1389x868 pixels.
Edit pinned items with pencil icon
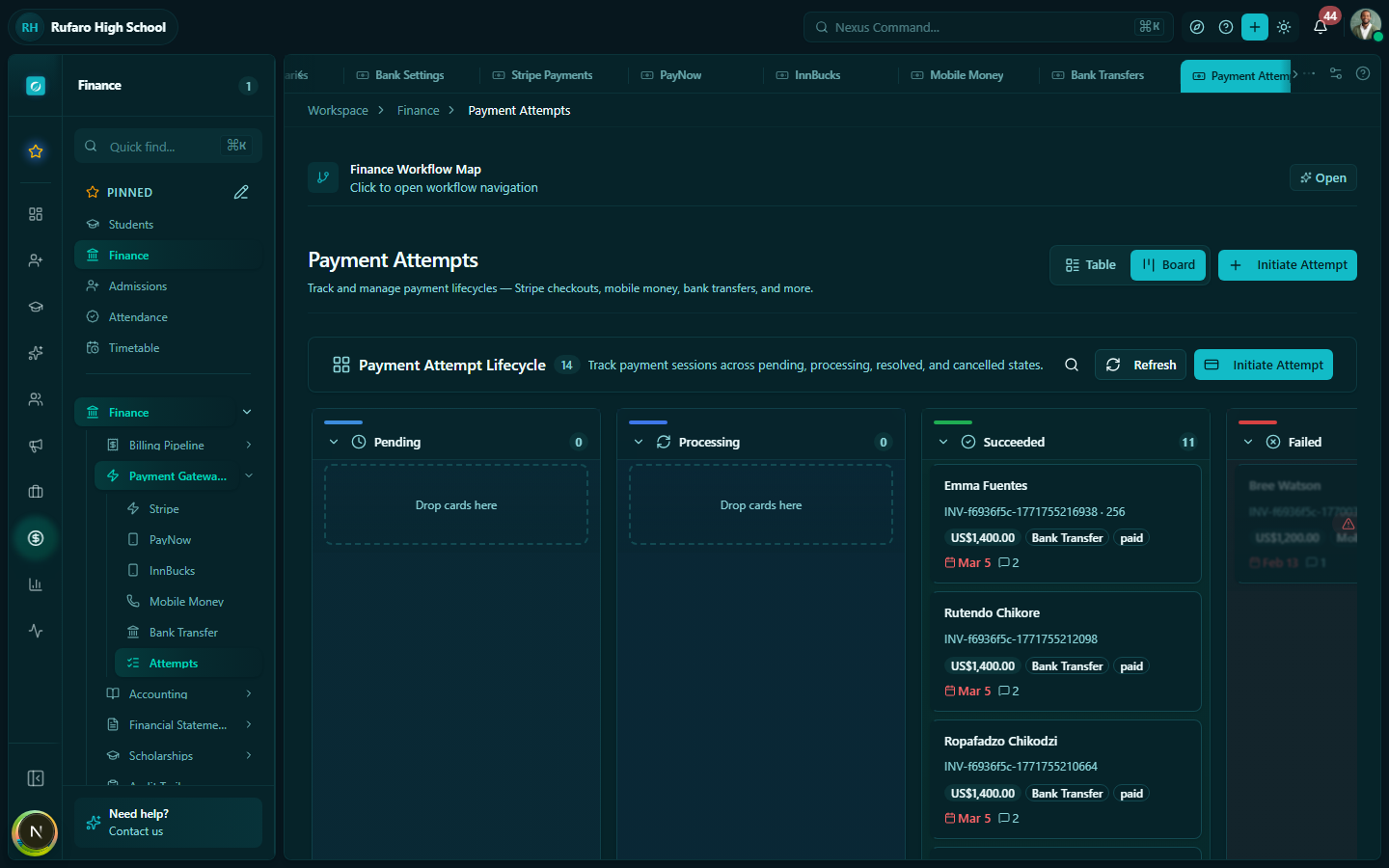tap(241, 192)
